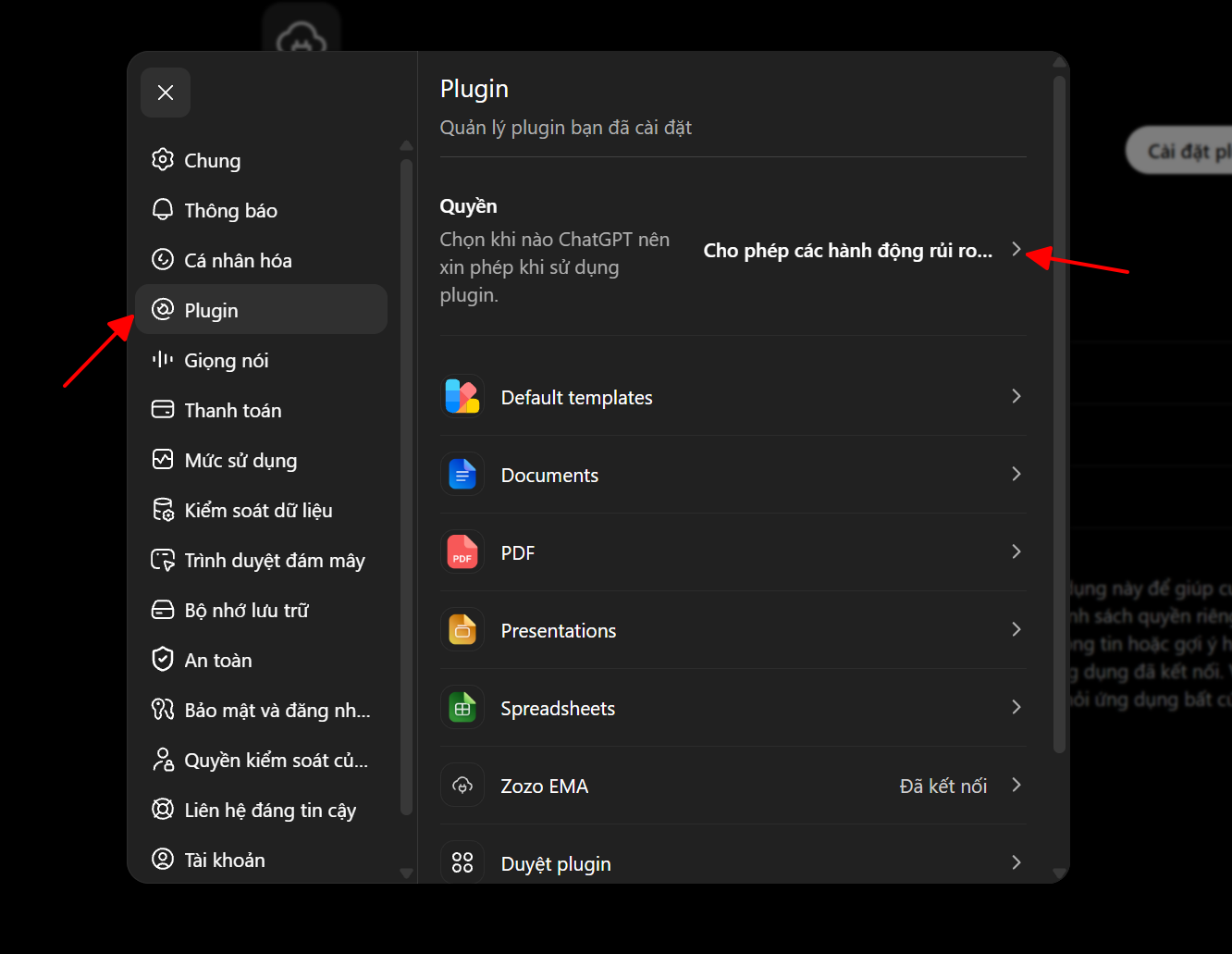
Task: Expand the Presentations row chevron
Action: pos(1016,629)
